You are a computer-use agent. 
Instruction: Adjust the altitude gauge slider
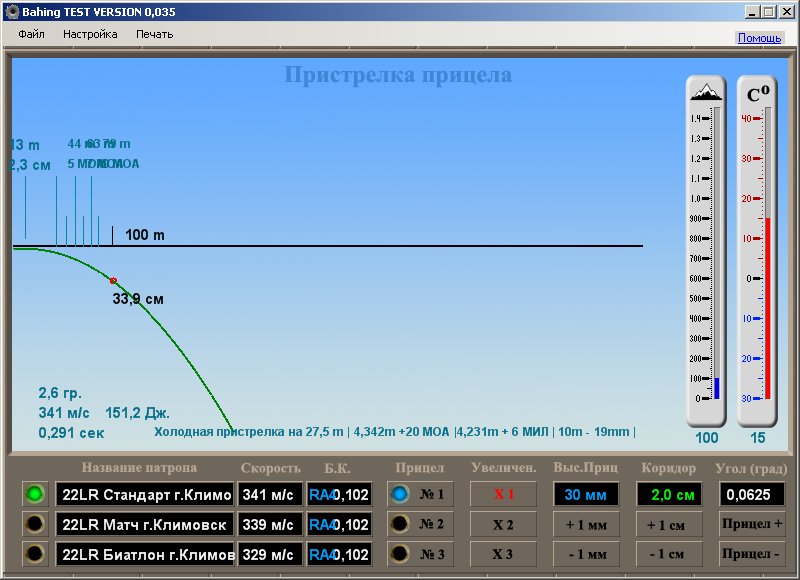716,388
